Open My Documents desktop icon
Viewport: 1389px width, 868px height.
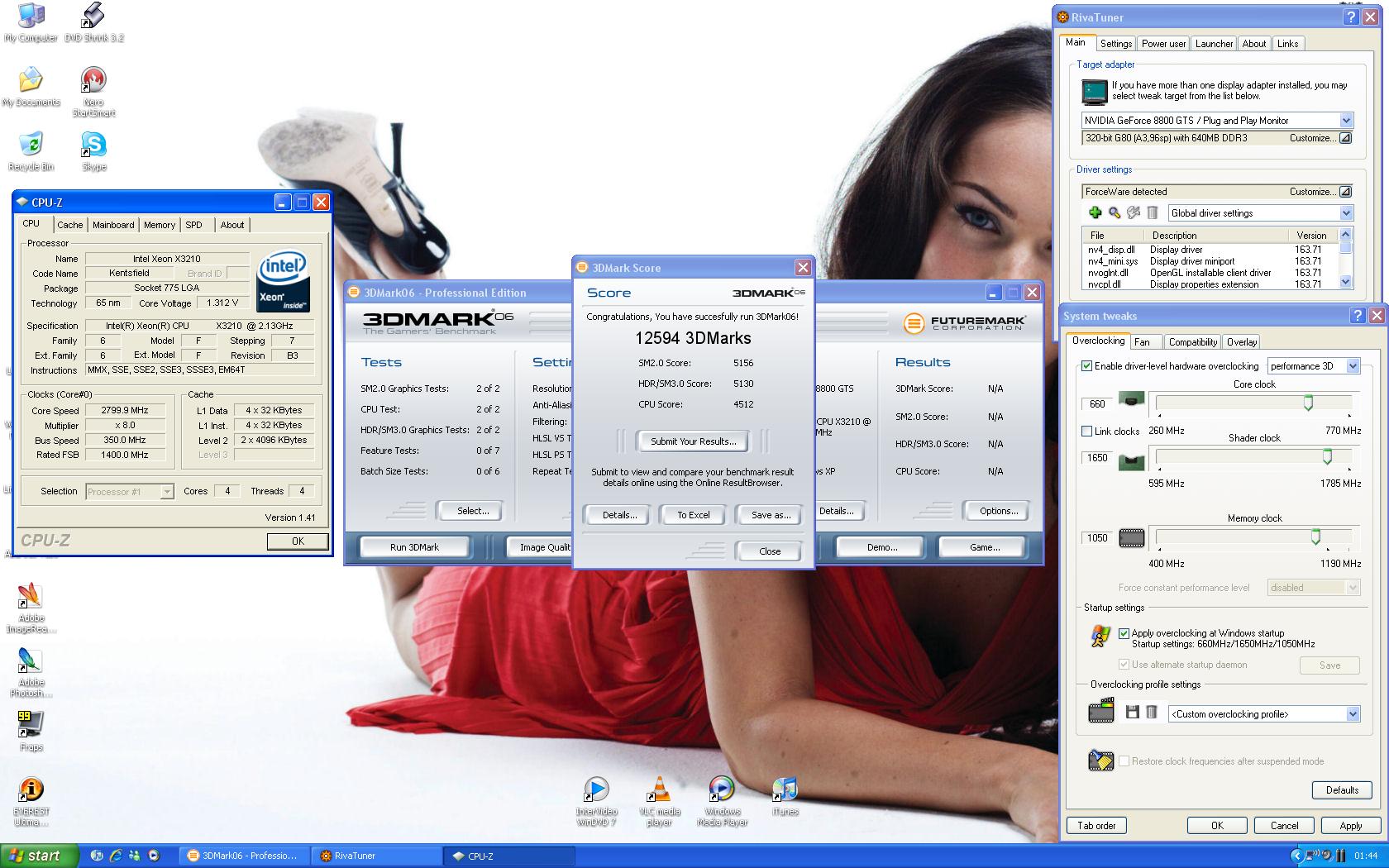tap(31, 86)
